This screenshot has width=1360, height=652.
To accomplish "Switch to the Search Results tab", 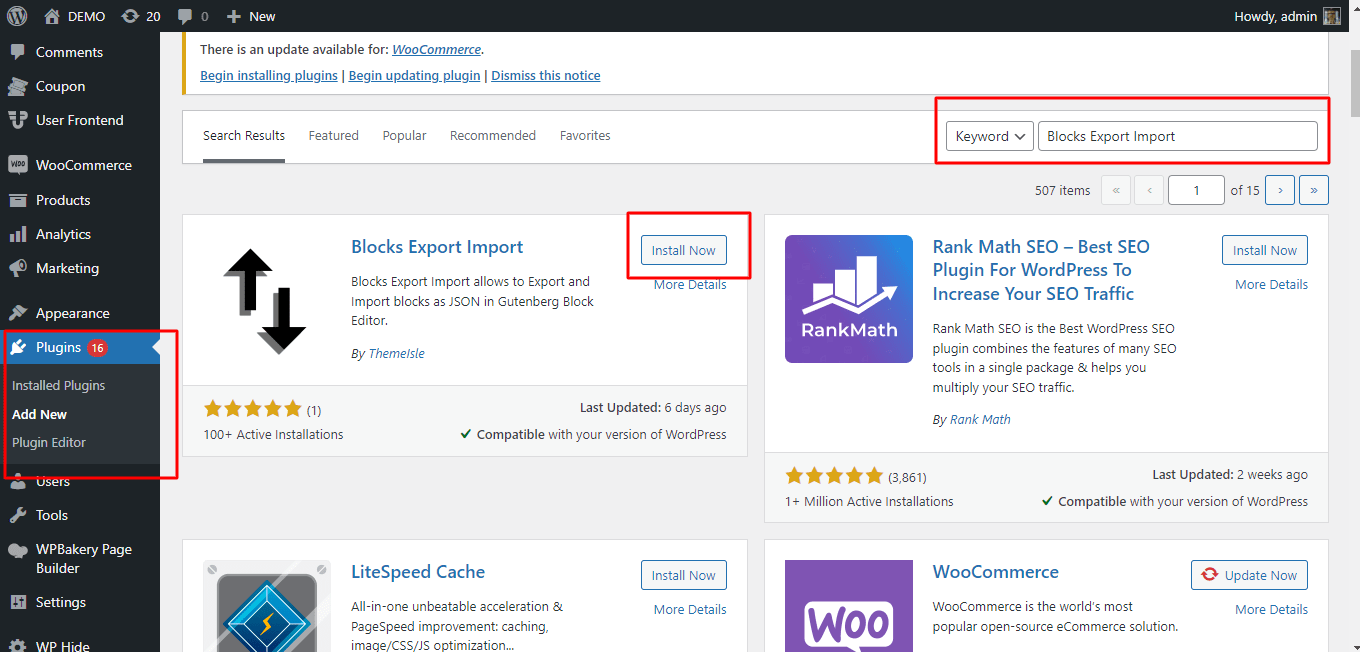I will [x=244, y=136].
